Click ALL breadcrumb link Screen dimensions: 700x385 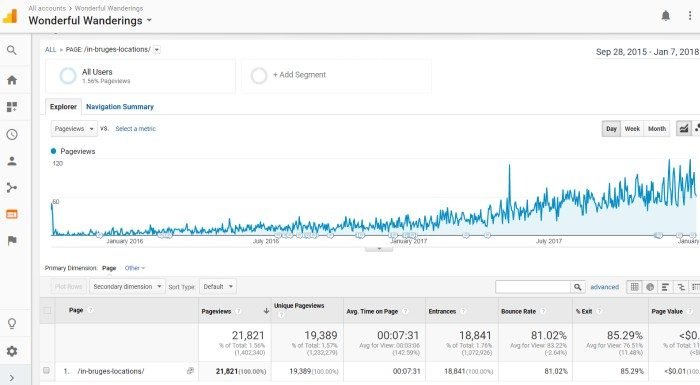tap(50, 50)
